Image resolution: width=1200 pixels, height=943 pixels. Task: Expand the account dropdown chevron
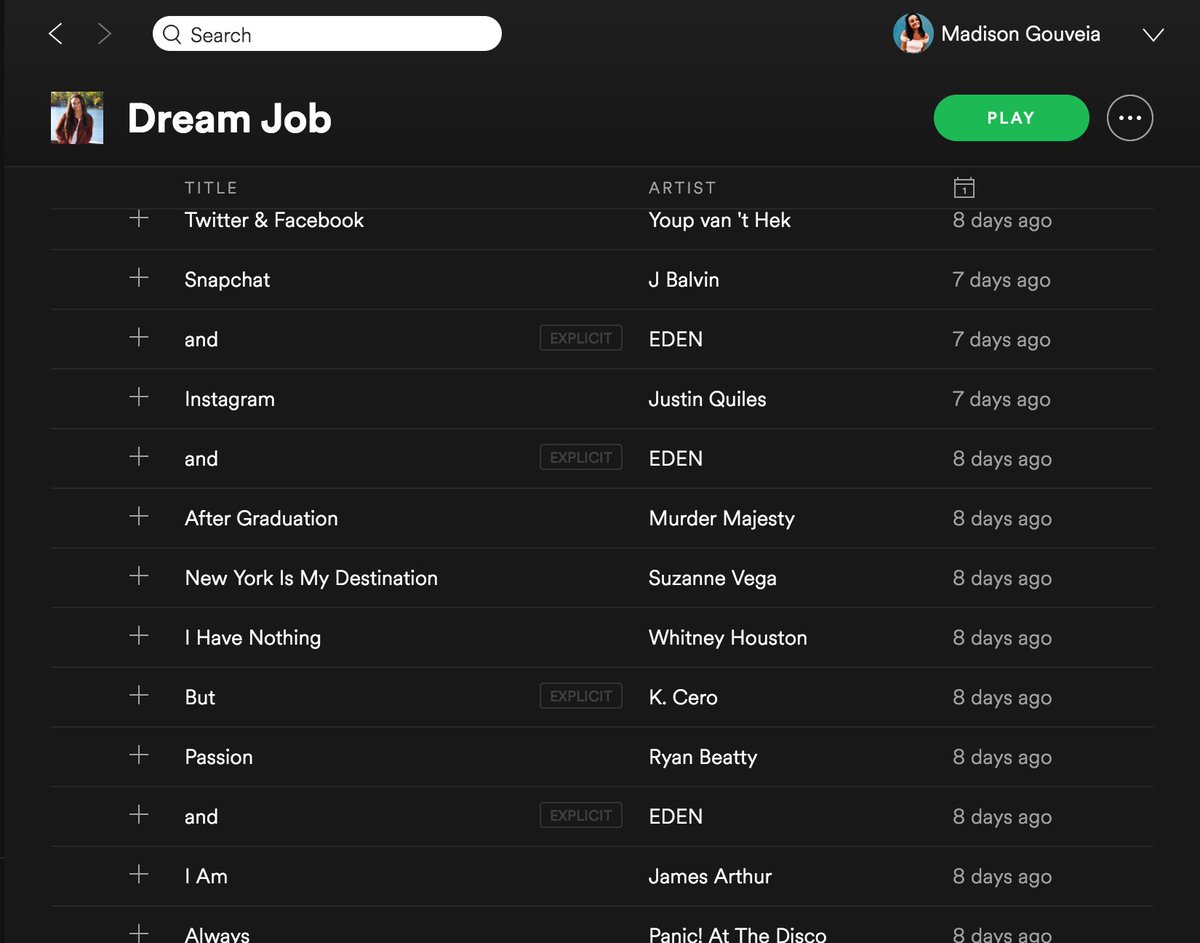[1153, 35]
